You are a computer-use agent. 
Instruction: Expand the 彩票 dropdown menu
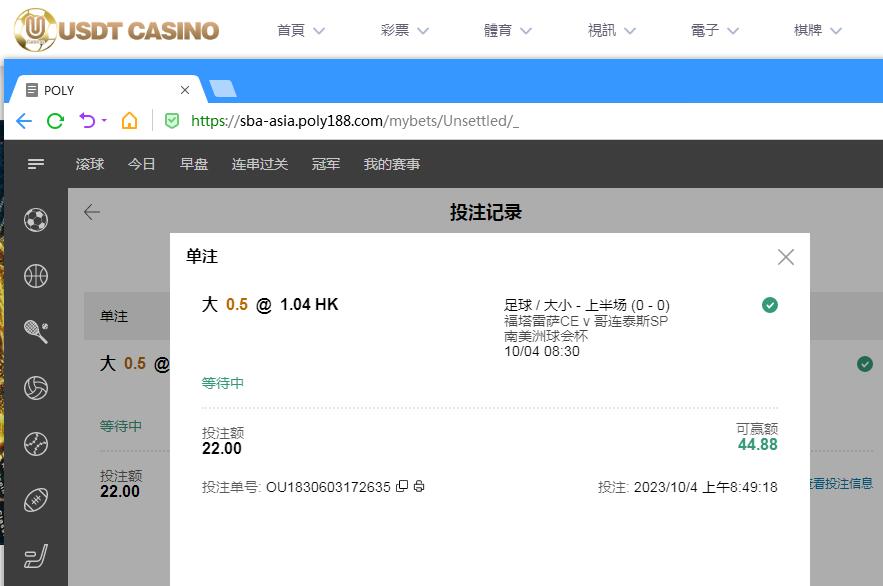click(x=404, y=30)
